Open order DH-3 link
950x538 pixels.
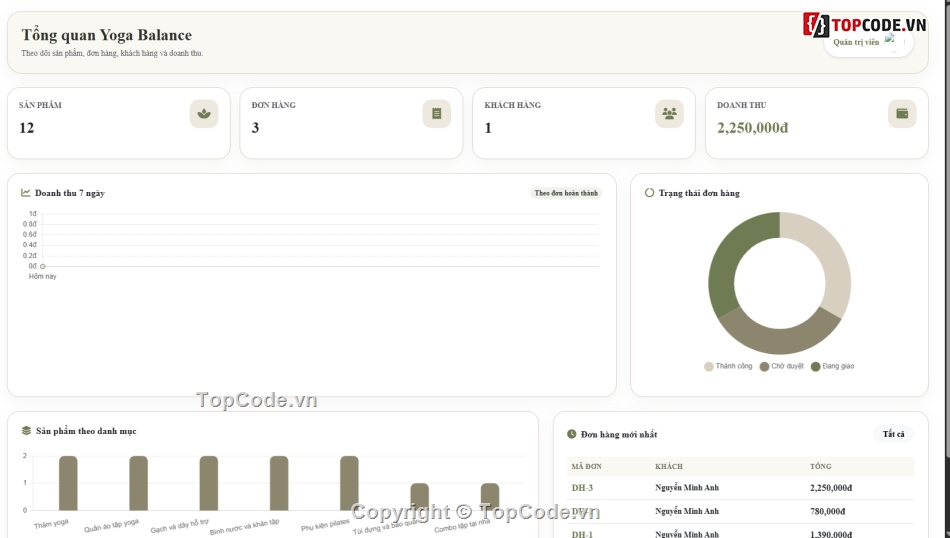tap(582, 488)
